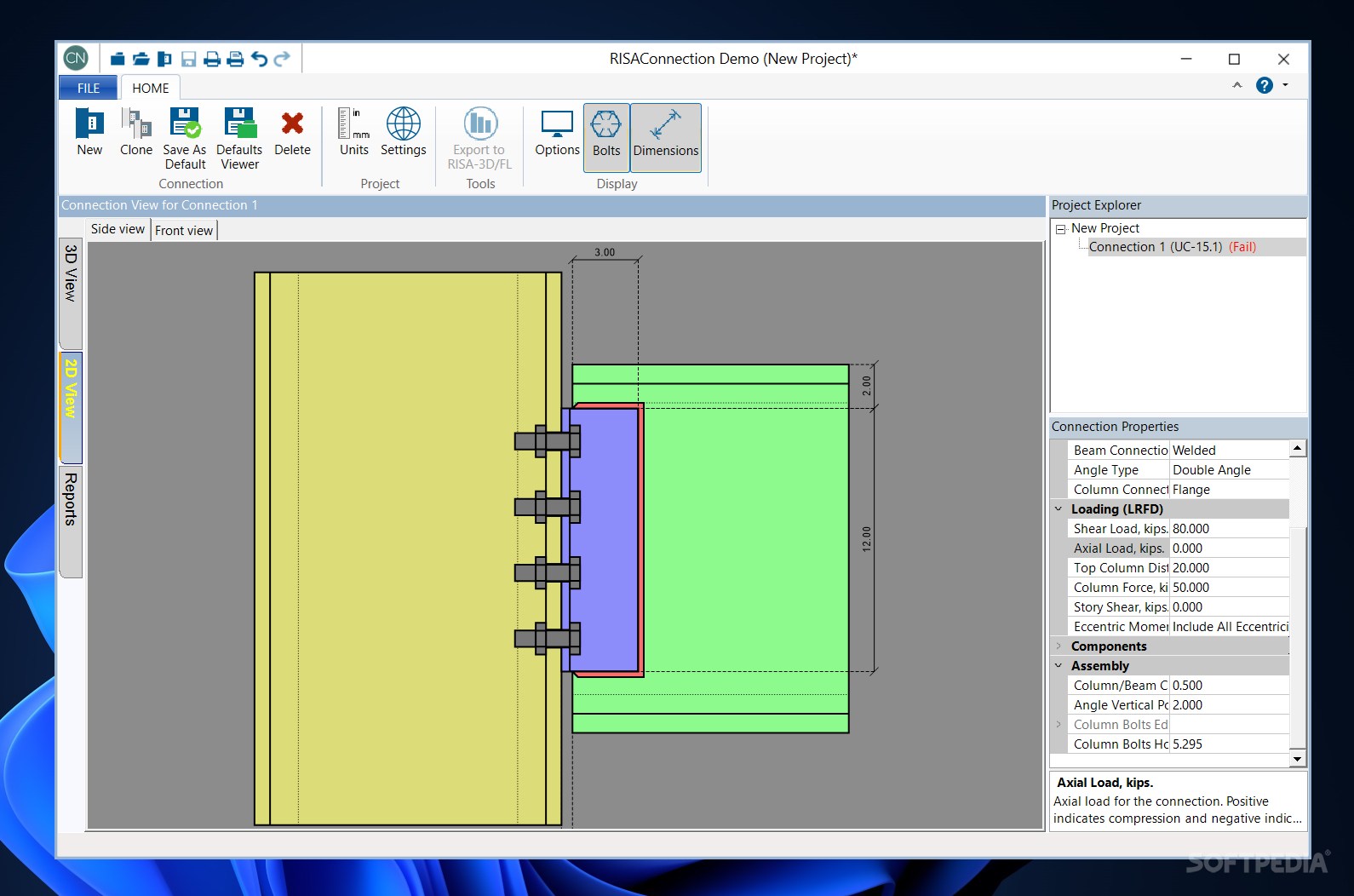Edit Top Column Dist value 20.000

pyautogui.click(x=1230, y=568)
